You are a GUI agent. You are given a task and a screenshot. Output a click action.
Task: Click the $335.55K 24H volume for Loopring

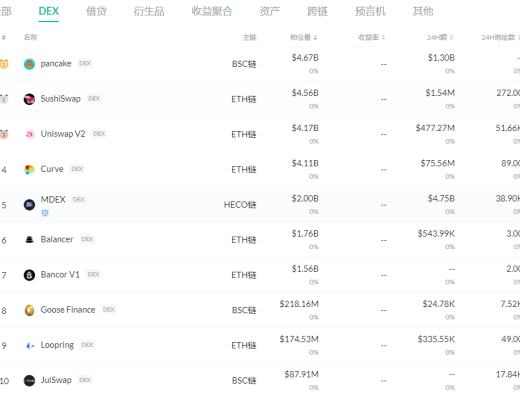[x=436, y=339]
